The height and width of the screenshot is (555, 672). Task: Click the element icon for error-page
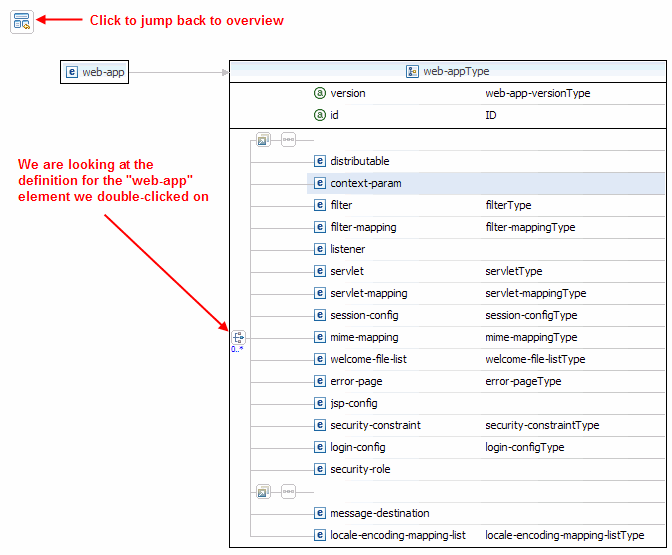320,381
